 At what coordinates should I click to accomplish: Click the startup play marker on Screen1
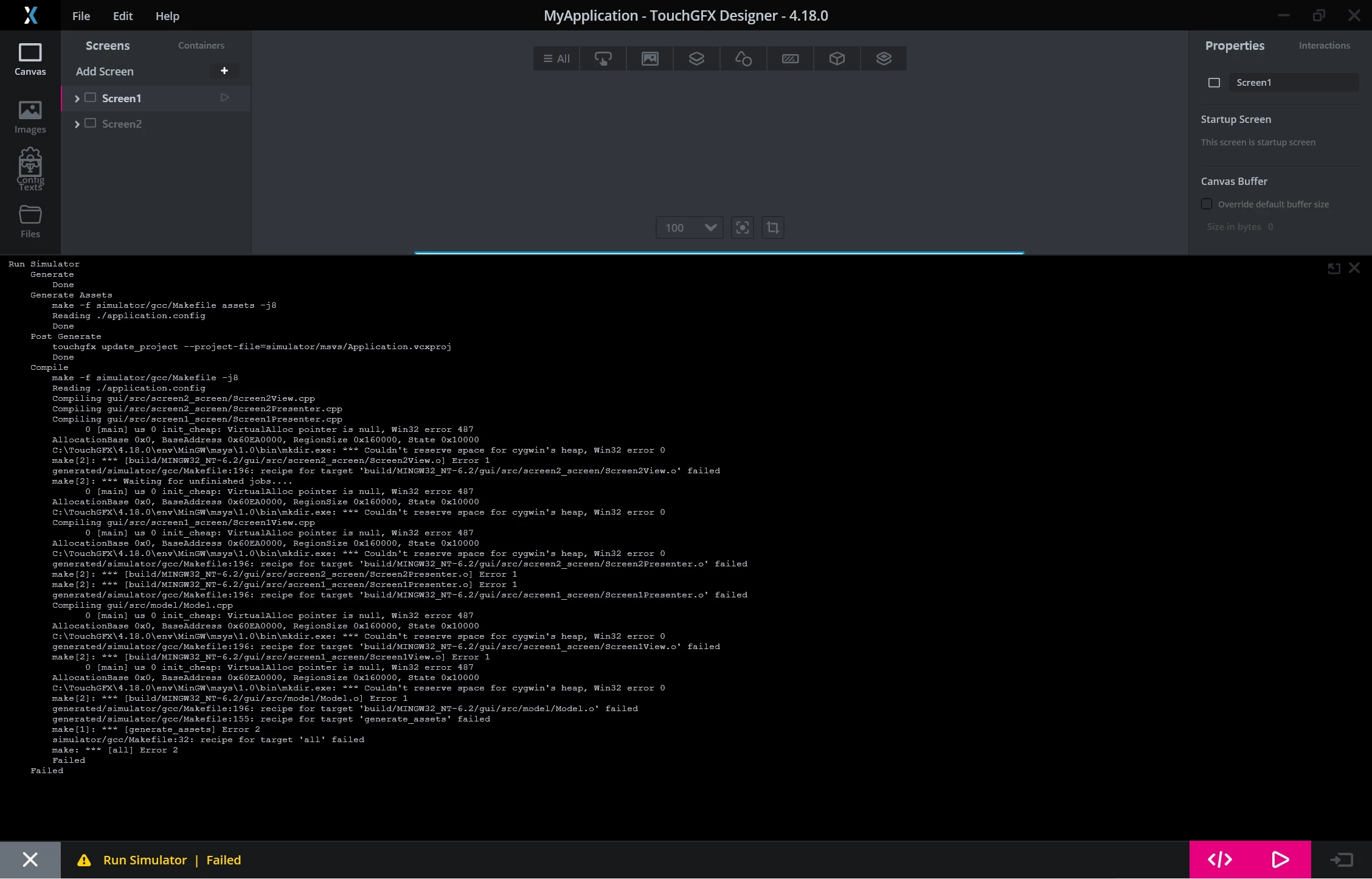224,97
